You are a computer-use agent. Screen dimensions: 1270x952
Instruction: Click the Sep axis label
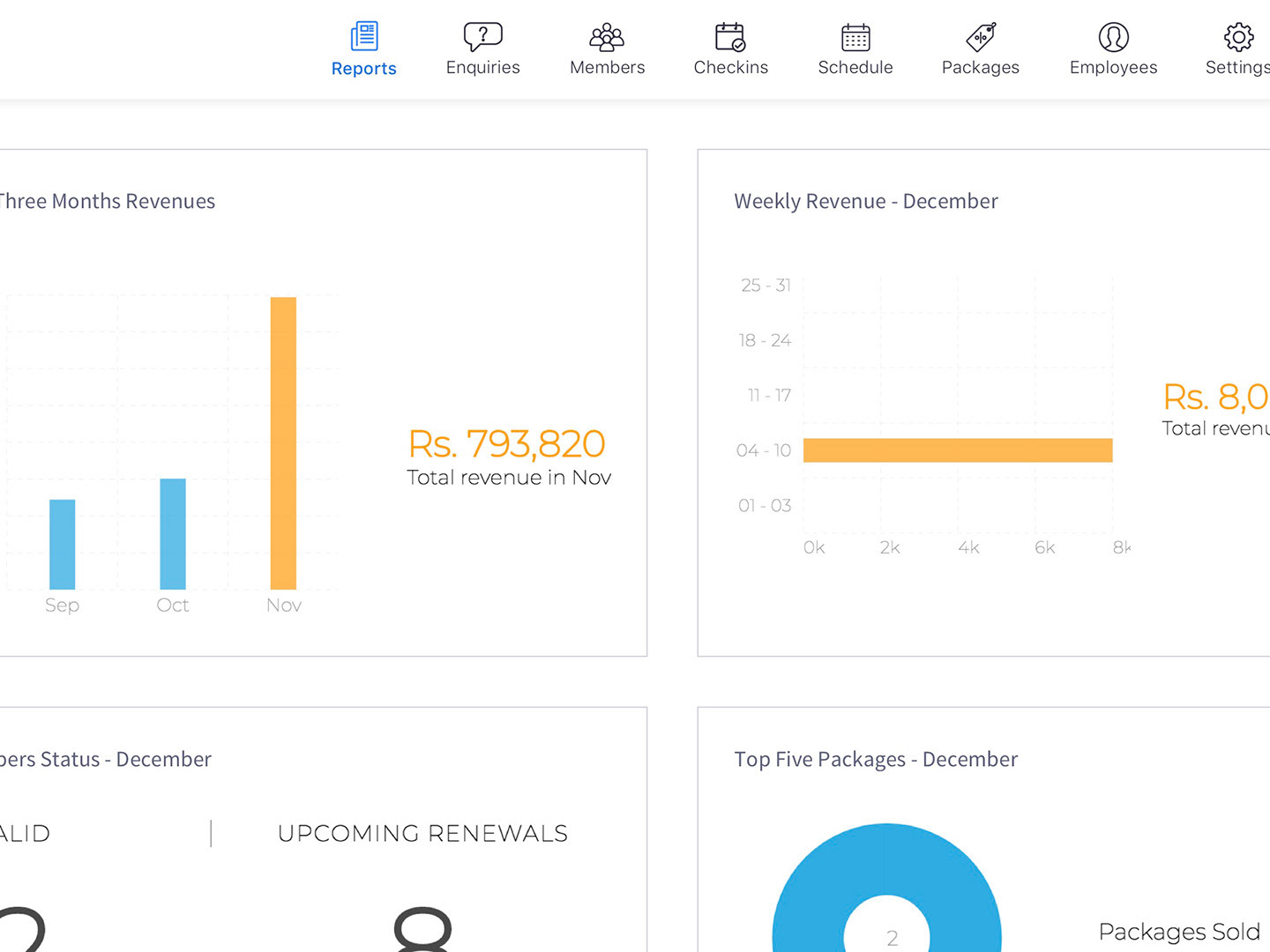62,606
